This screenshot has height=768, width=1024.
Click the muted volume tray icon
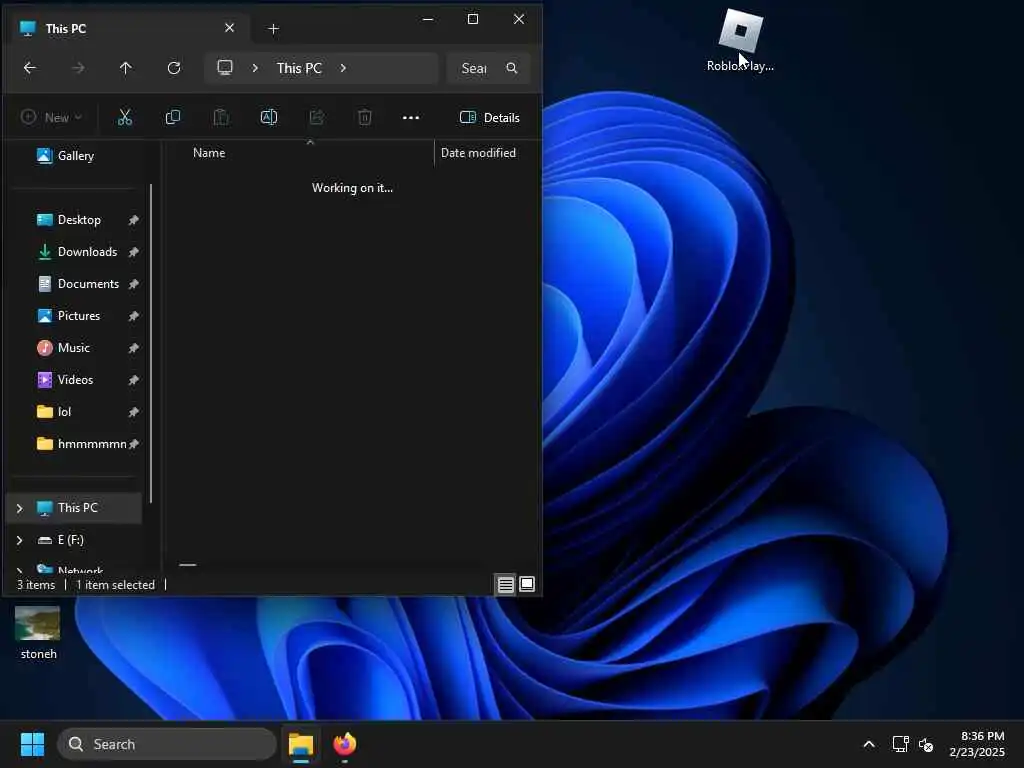pos(926,744)
